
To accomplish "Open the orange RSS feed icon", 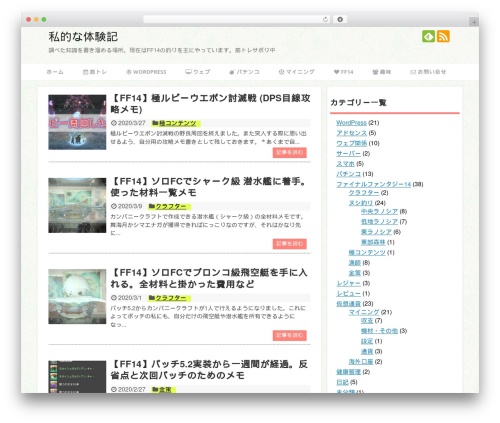I will coord(443,36).
